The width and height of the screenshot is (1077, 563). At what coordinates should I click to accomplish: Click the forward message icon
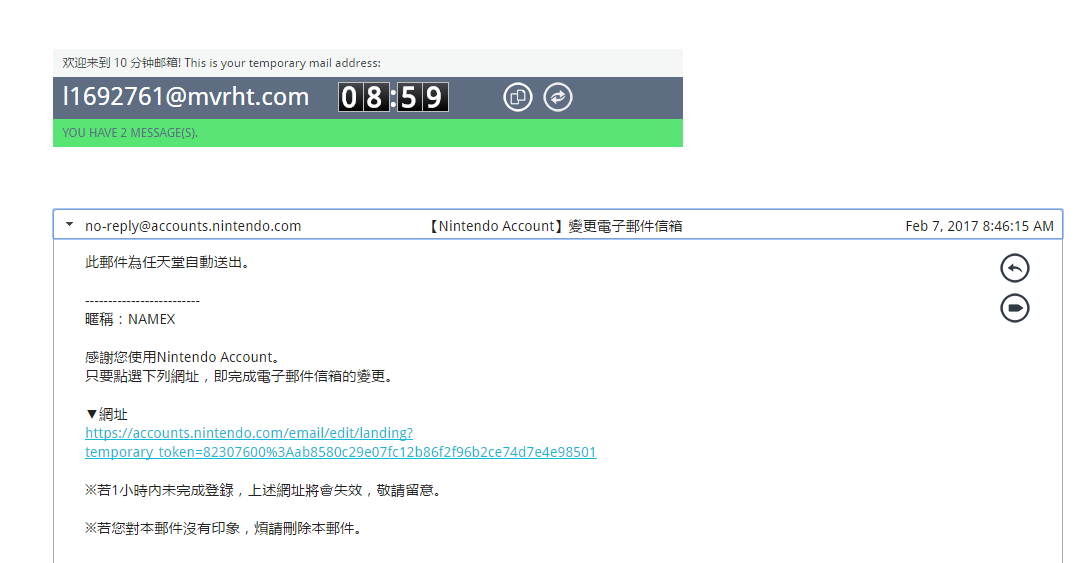(x=1014, y=308)
